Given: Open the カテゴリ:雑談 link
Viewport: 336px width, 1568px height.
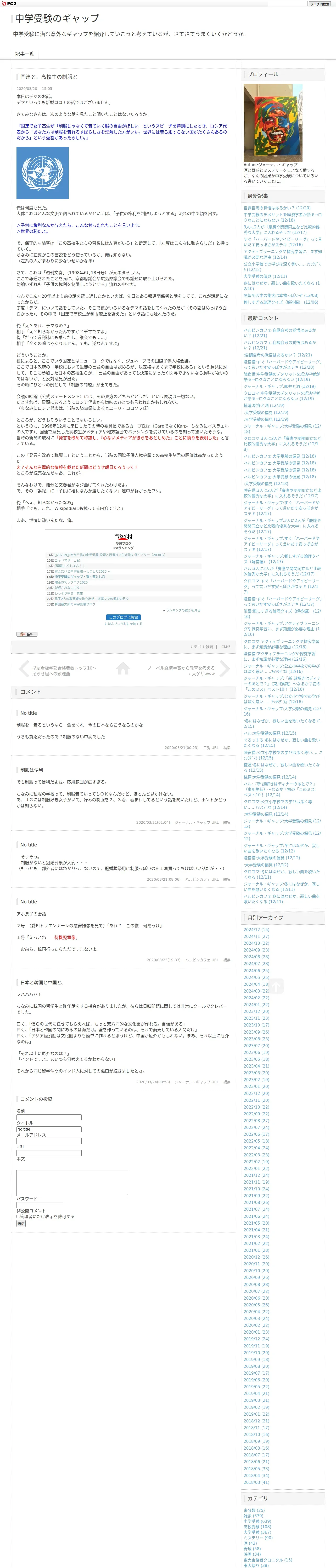Looking at the screenshot, I should tap(201, 647).
